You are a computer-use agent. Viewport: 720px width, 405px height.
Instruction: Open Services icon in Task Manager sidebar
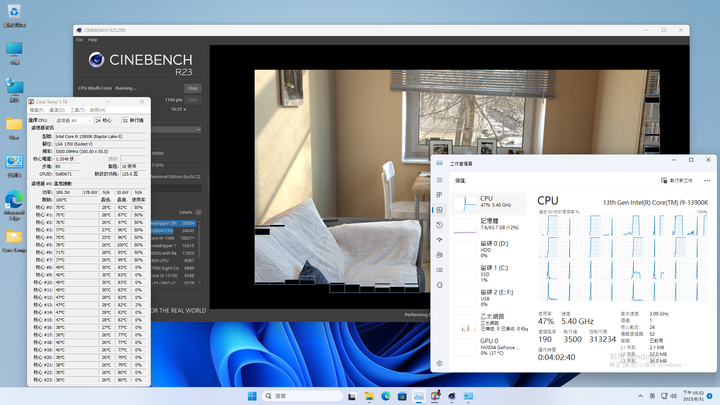click(439, 285)
